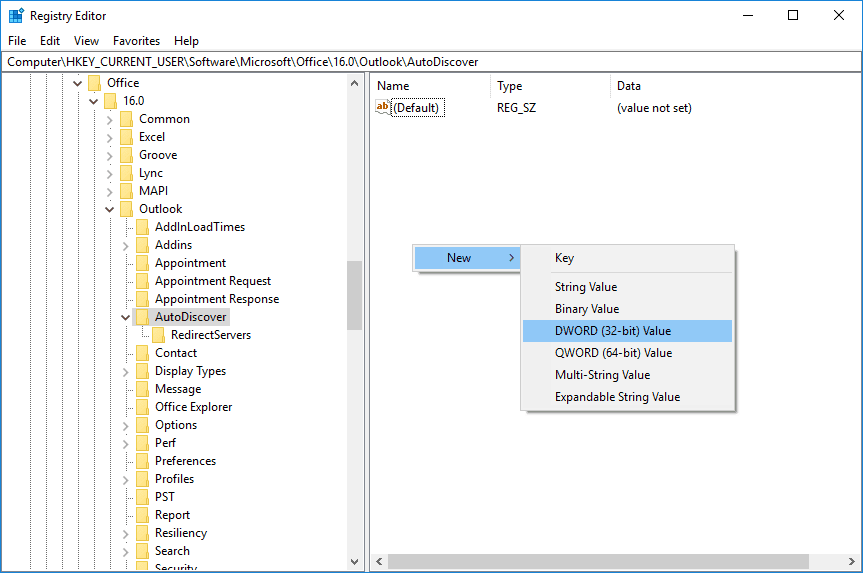The image size is (863, 573).
Task: Click the MAPI folder icon
Action: click(126, 191)
